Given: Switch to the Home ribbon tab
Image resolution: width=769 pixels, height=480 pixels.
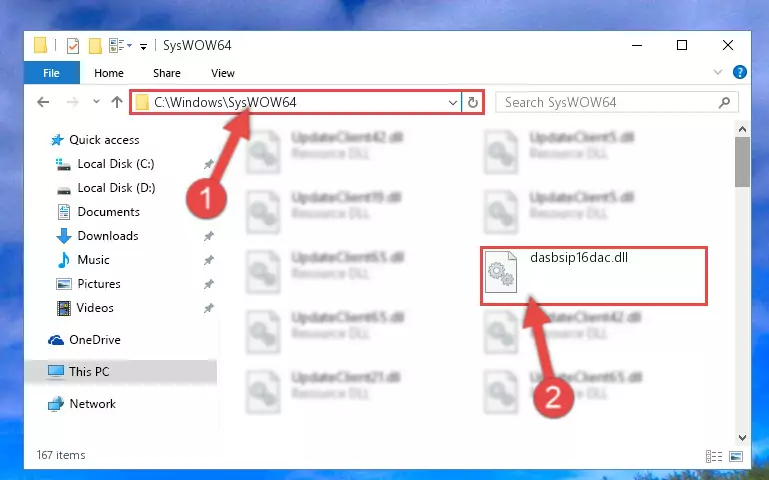Looking at the screenshot, I should coord(109,73).
